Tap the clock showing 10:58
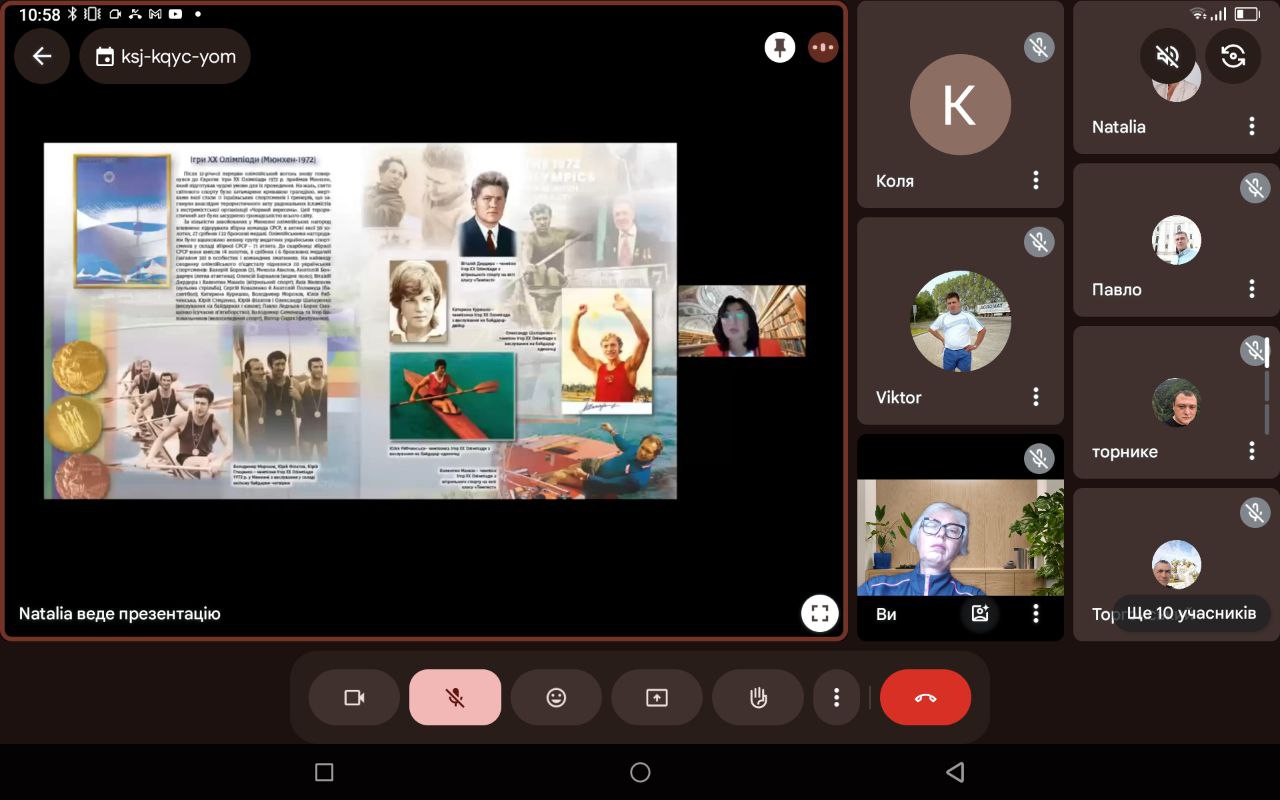Screen dimensions: 1280x800 point(40,15)
